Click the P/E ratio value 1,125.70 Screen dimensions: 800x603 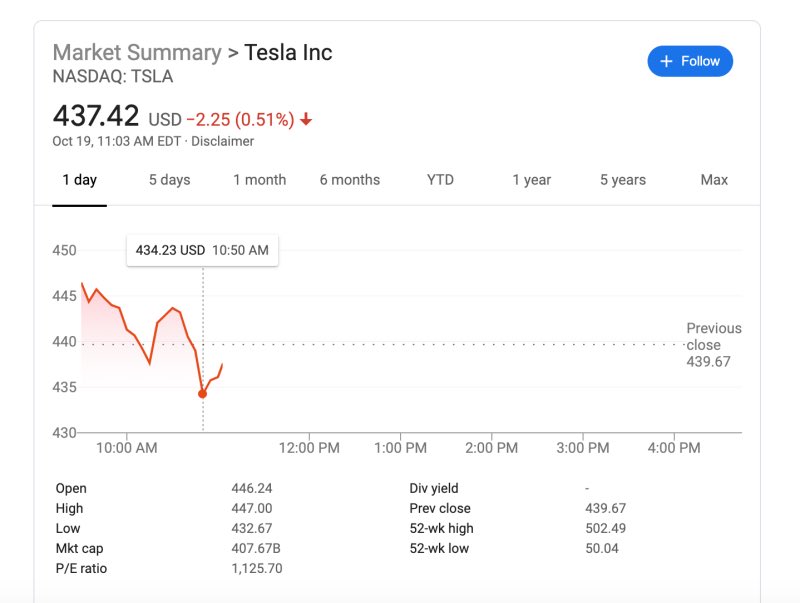pyautogui.click(x=254, y=568)
